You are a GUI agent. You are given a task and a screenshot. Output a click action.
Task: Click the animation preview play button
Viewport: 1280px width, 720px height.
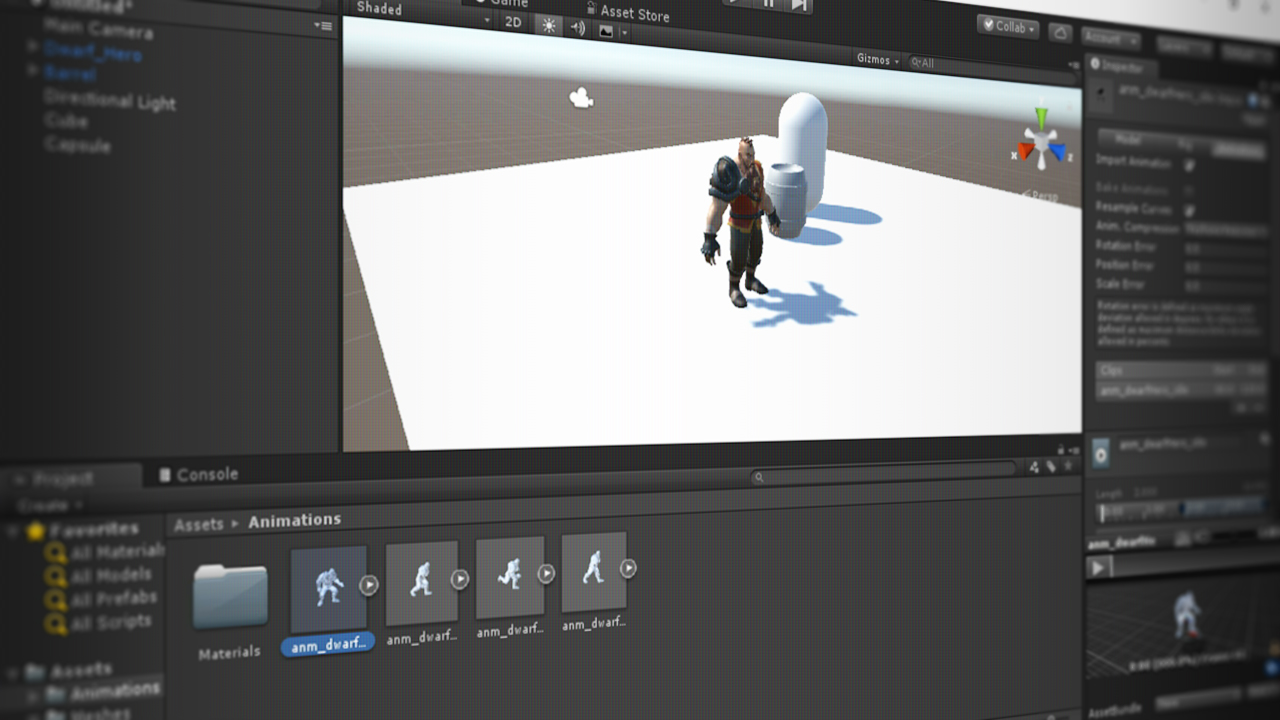coord(1098,568)
